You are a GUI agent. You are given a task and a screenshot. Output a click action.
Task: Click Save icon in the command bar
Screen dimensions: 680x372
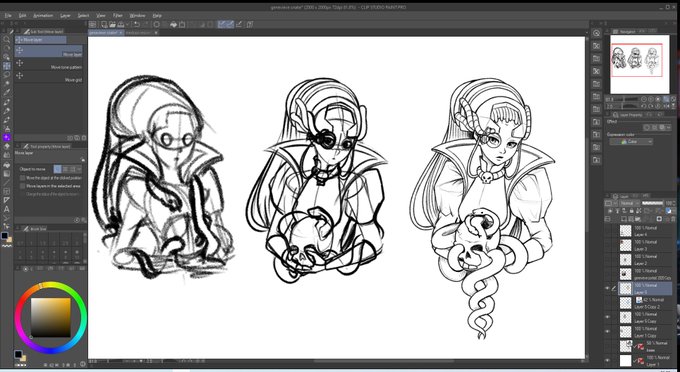click(x=121, y=24)
